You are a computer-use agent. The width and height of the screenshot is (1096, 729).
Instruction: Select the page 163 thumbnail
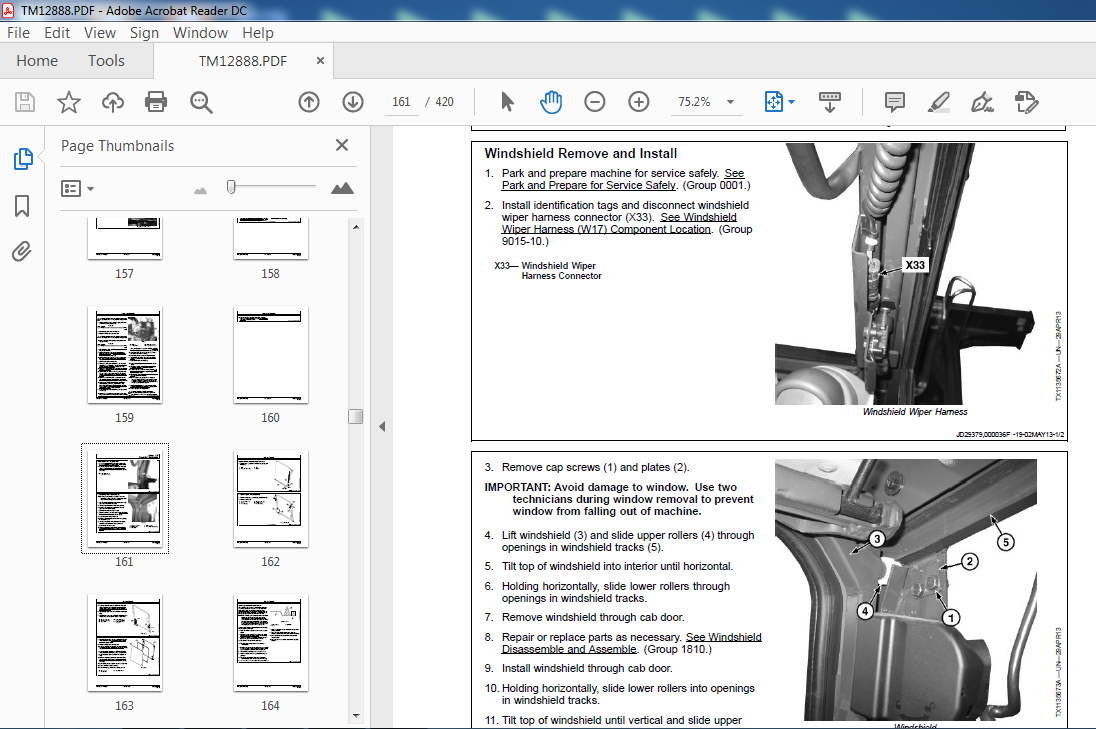point(125,642)
